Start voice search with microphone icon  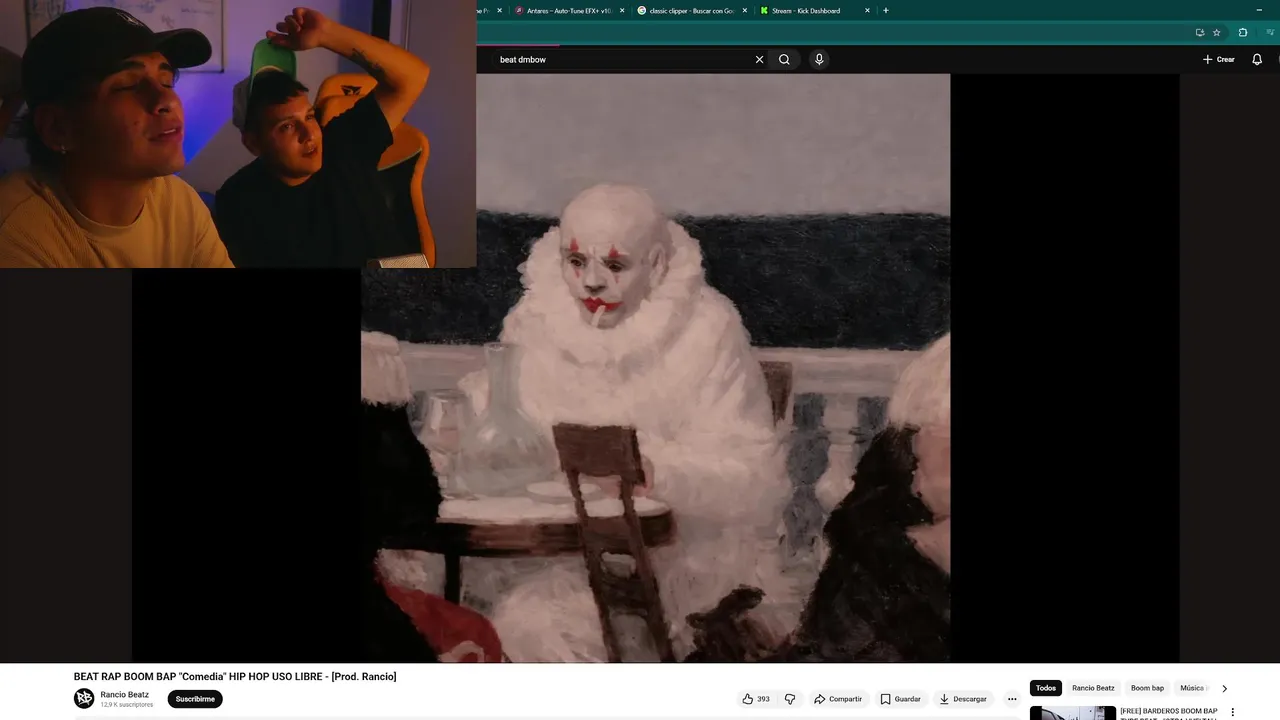tap(819, 59)
